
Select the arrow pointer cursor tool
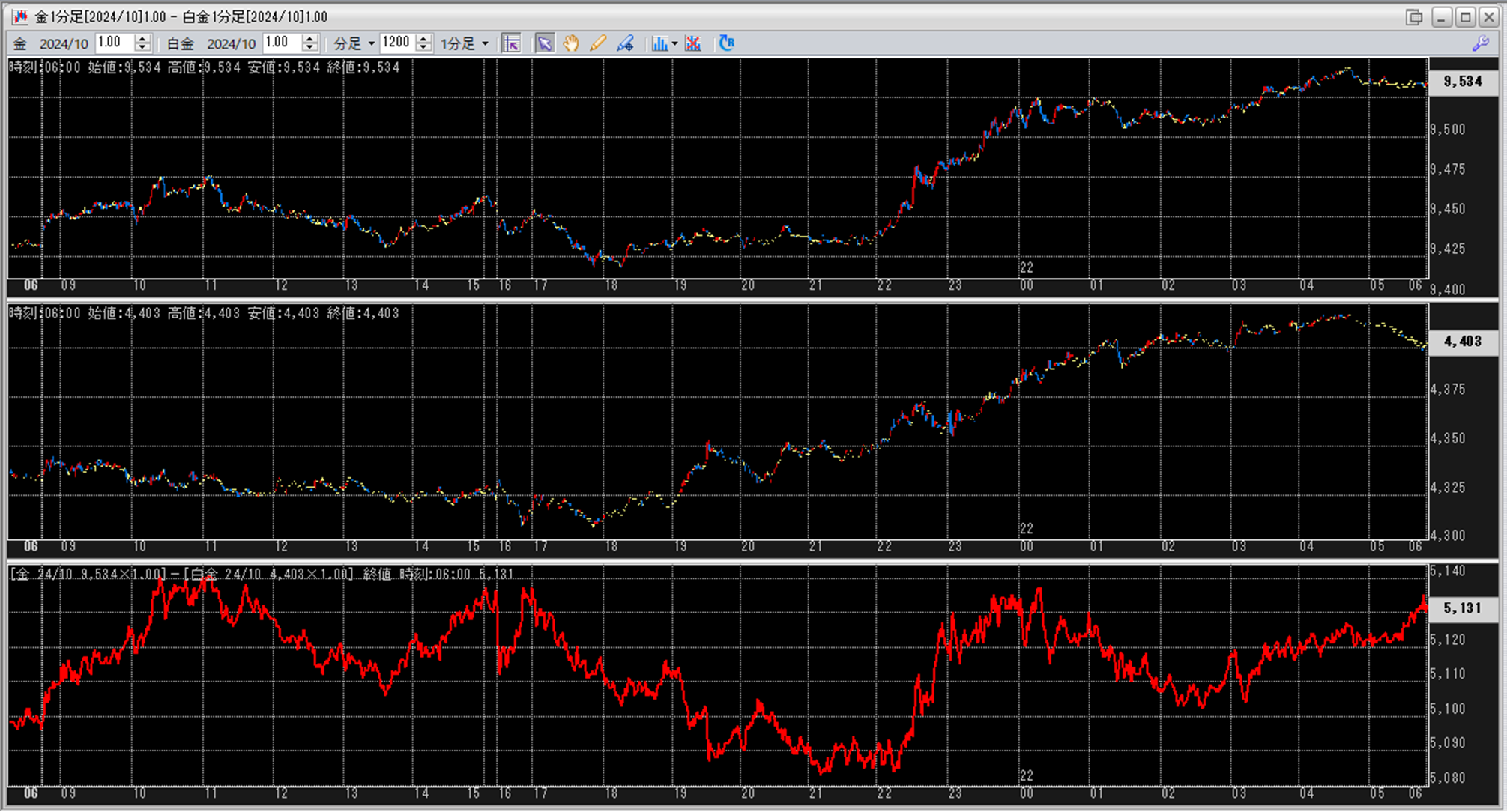544,43
